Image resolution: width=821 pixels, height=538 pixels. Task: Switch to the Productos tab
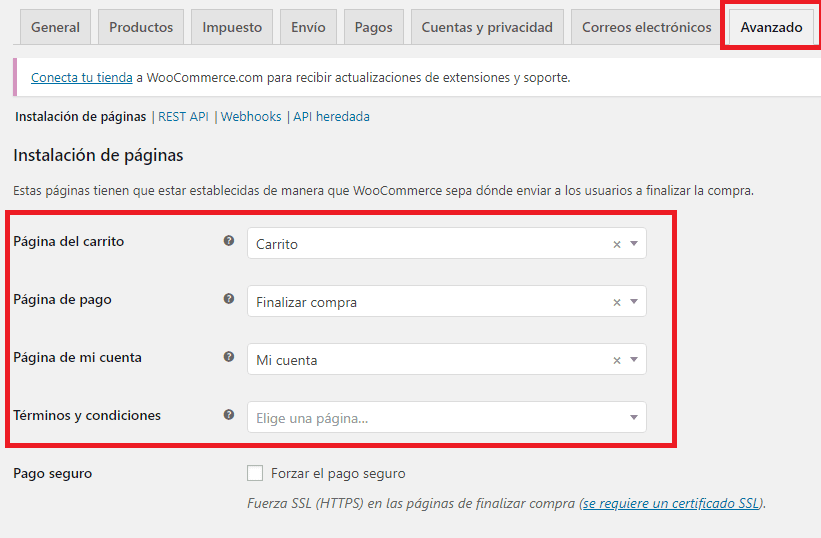(x=141, y=27)
